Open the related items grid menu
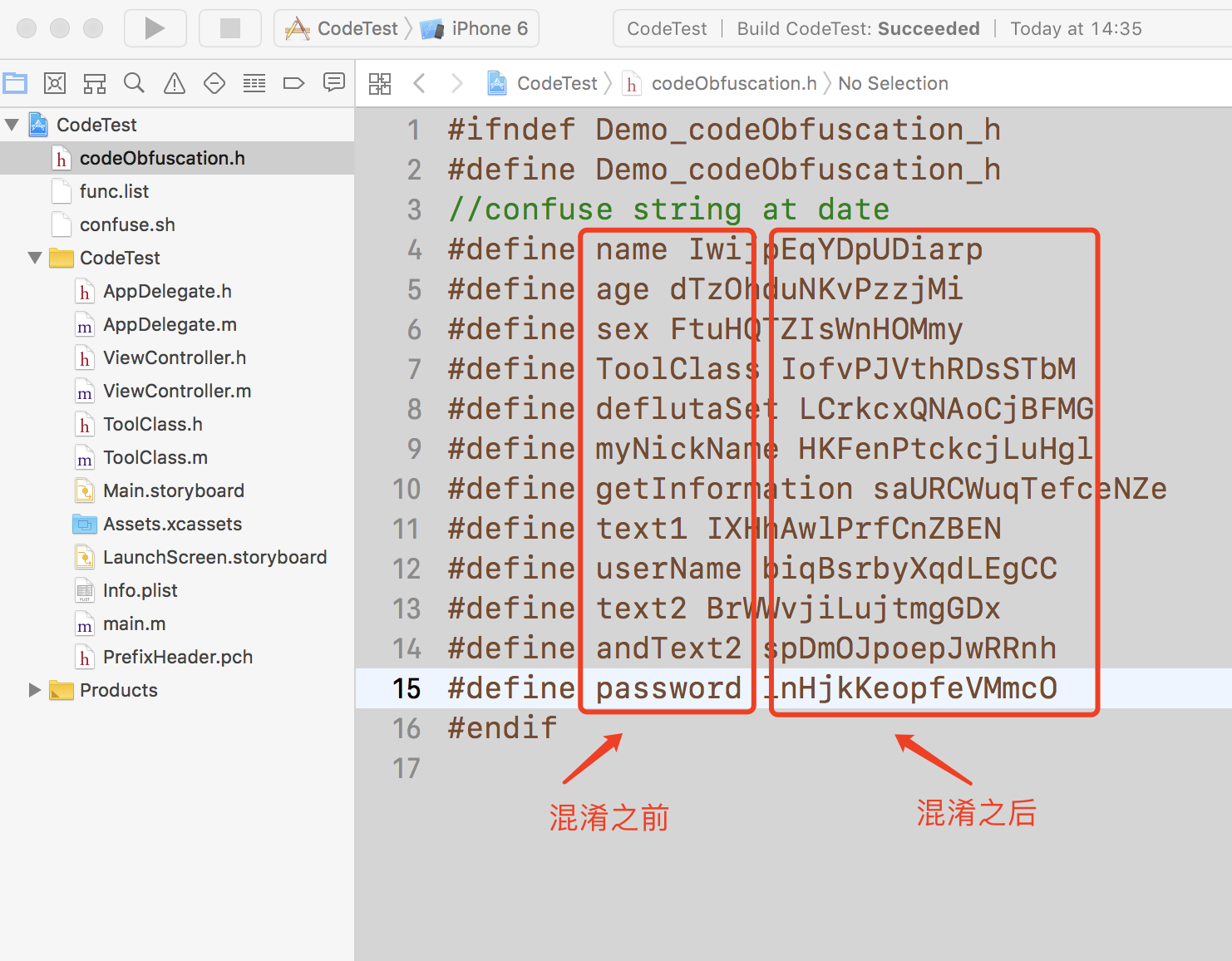 (380, 83)
